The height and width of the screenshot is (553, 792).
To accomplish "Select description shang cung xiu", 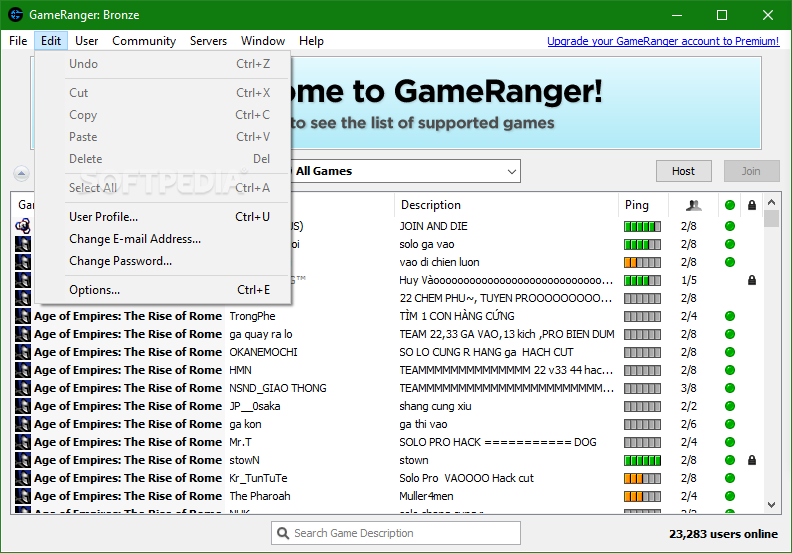I will click(435, 407).
